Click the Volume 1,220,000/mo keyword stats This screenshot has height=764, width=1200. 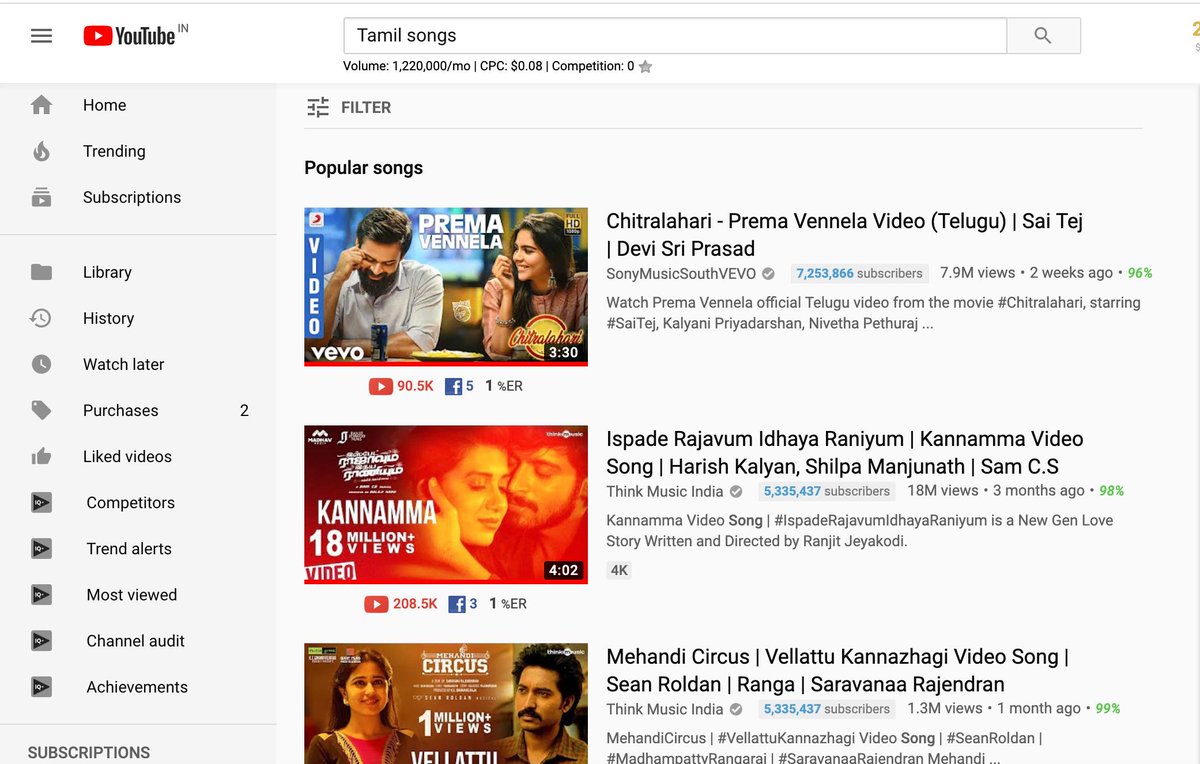click(x=488, y=67)
